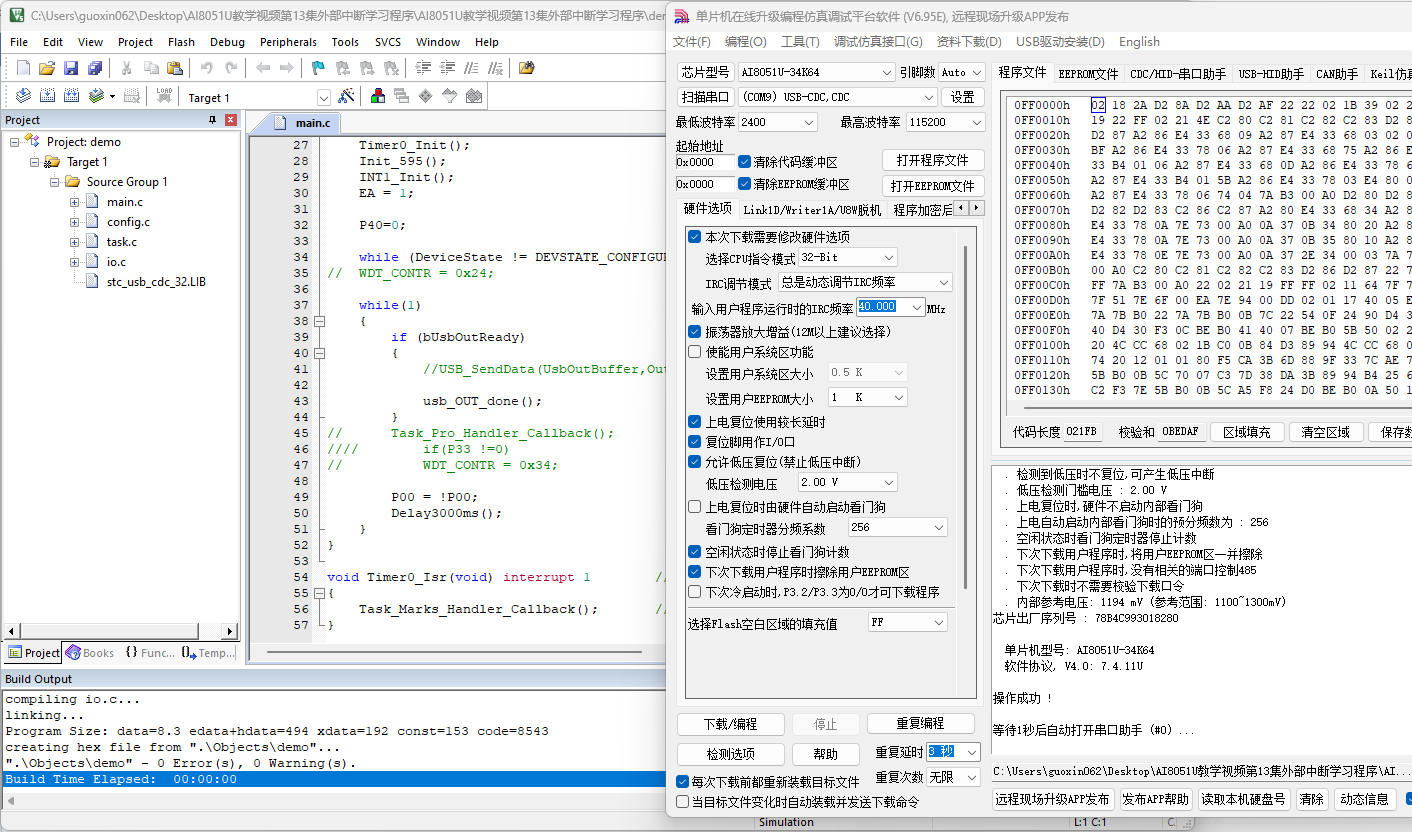Viewport: 1412px width, 832px height.
Task: Switch to the EEPROM文件 tab
Action: (1088, 73)
